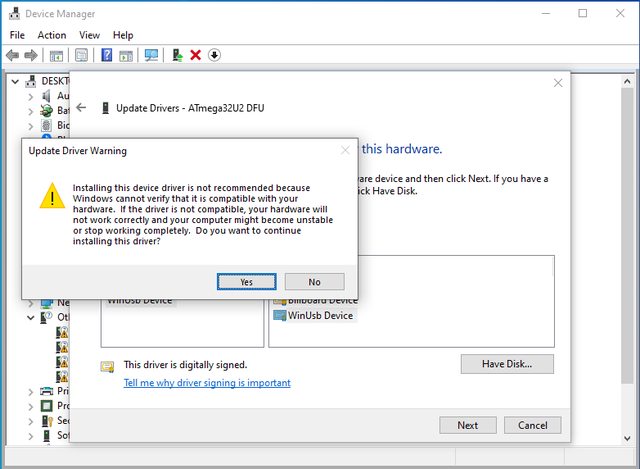Select WinUsb Device with icon in model list
Viewport: 640px width, 469px height.
314,316
